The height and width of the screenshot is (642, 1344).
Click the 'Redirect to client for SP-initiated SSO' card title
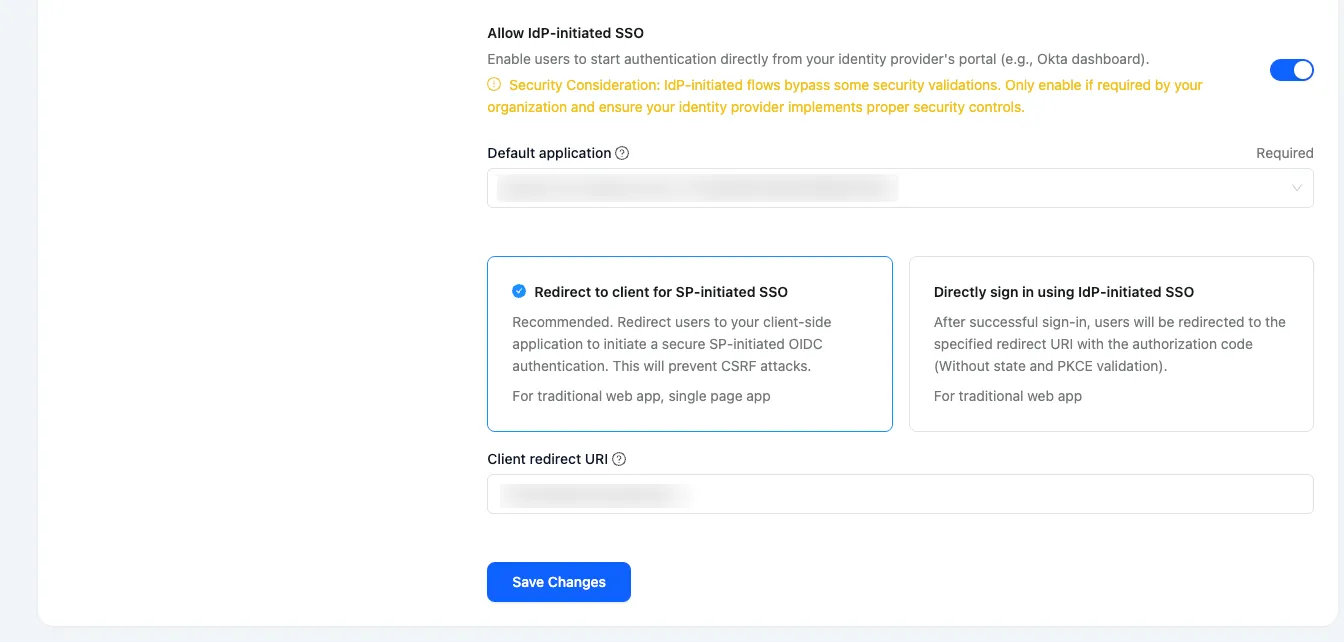click(x=661, y=291)
